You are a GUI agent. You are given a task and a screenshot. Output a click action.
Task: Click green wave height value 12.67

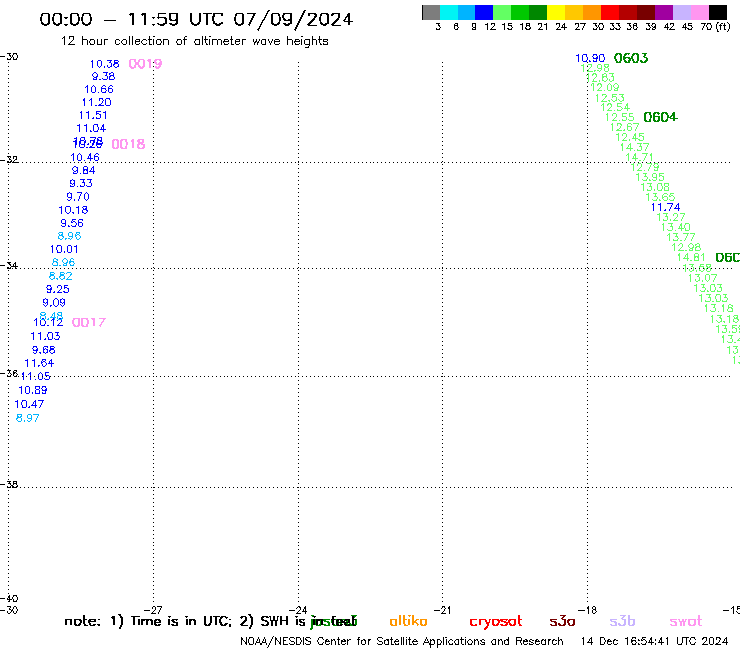point(624,127)
